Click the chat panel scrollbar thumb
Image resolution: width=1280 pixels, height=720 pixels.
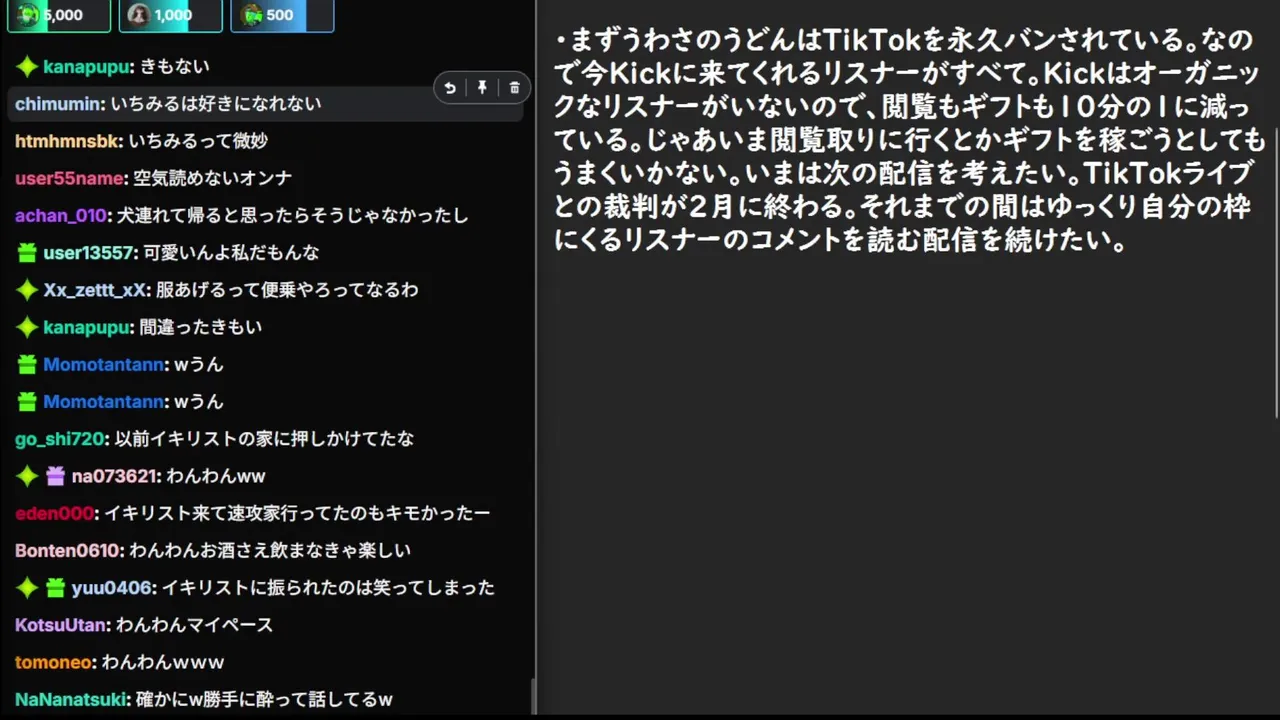[x=532, y=696]
